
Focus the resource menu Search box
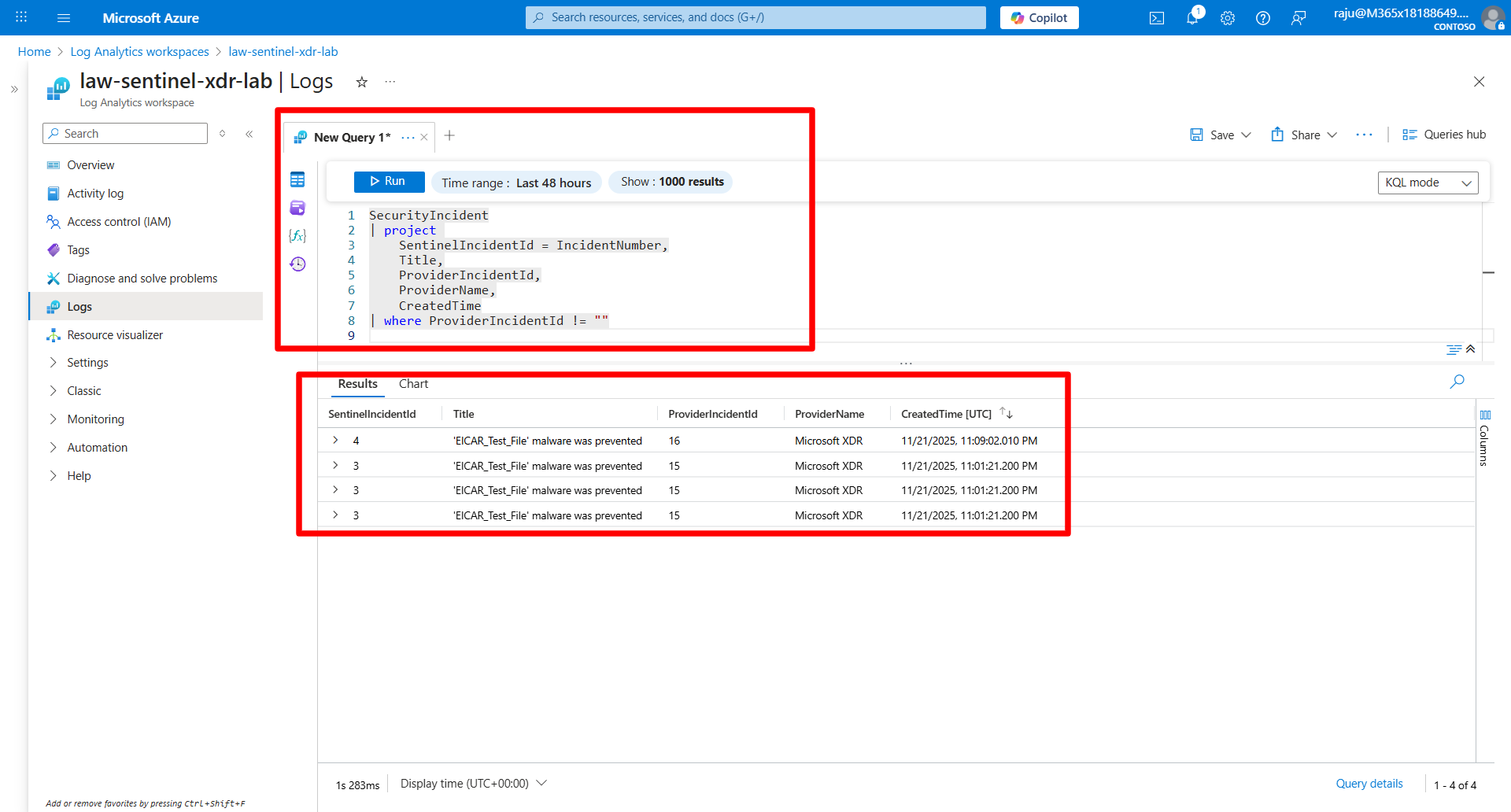125,134
